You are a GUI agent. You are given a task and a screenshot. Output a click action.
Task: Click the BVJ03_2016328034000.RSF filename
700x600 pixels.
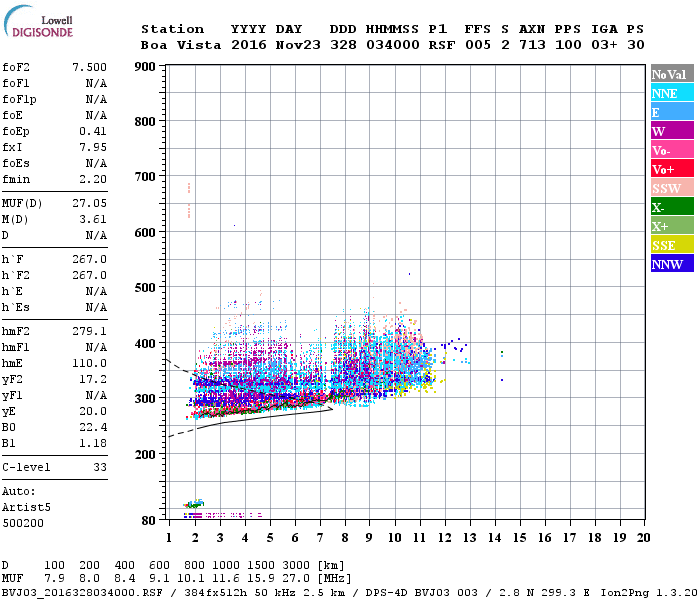[x=82, y=593]
